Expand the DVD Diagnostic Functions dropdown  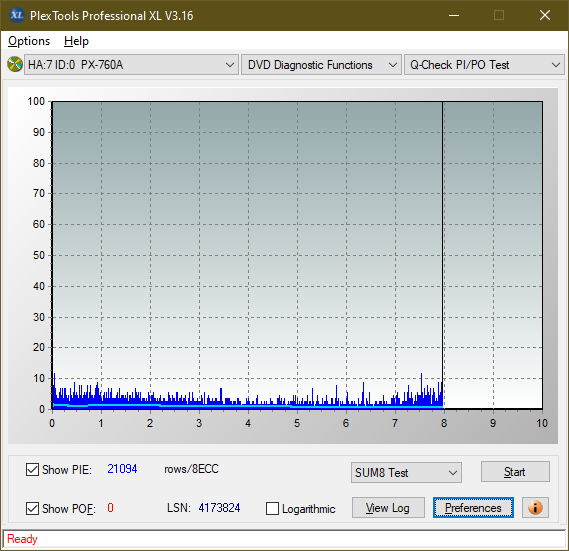pos(321,65)
